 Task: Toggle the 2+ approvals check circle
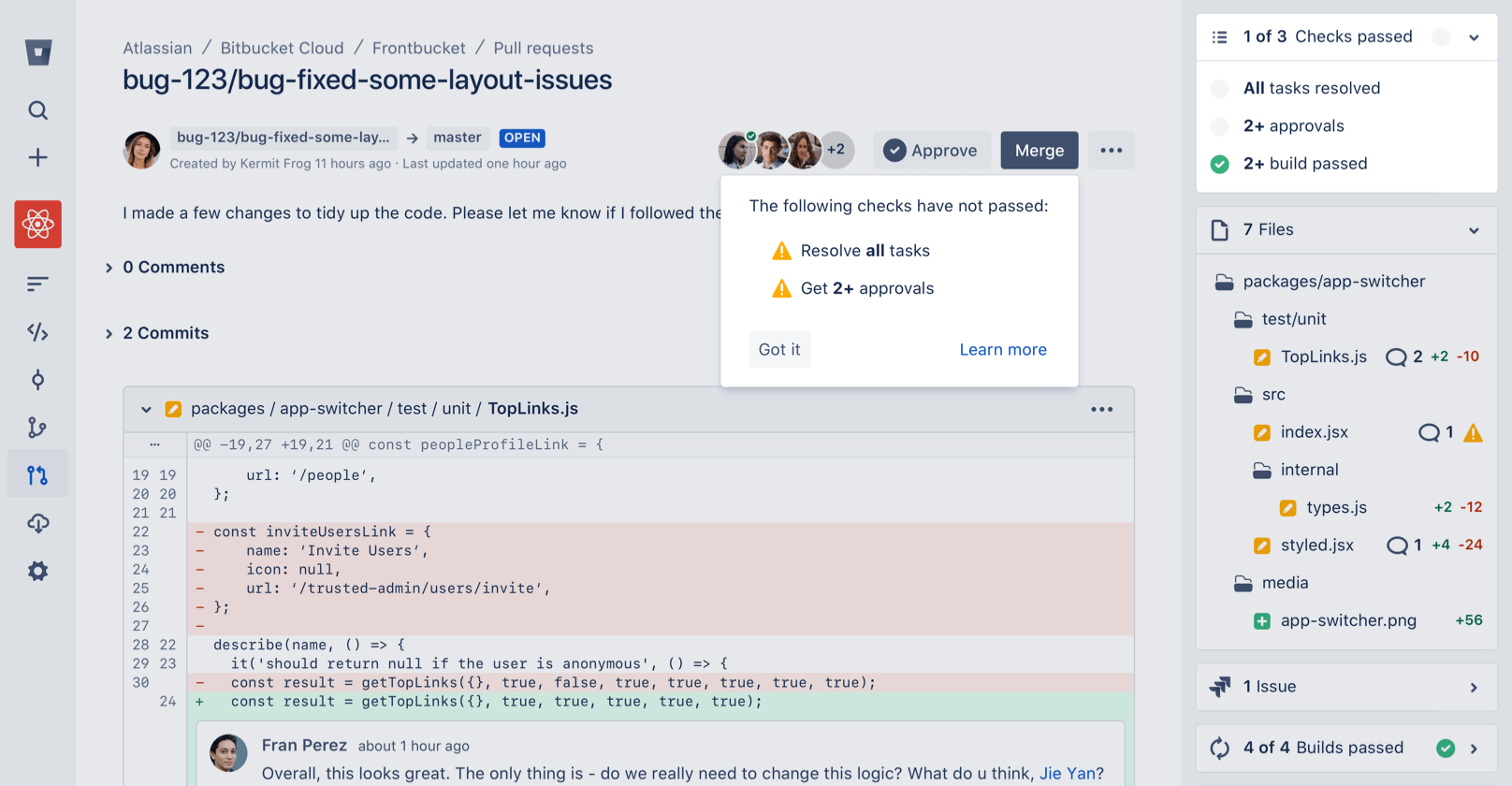(1220, 126)
